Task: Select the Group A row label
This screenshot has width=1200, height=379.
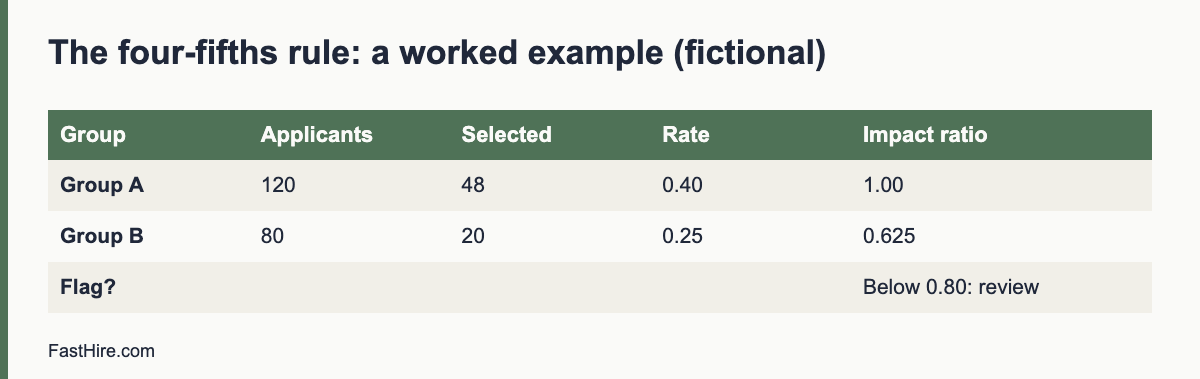Action: coord(102,185)
